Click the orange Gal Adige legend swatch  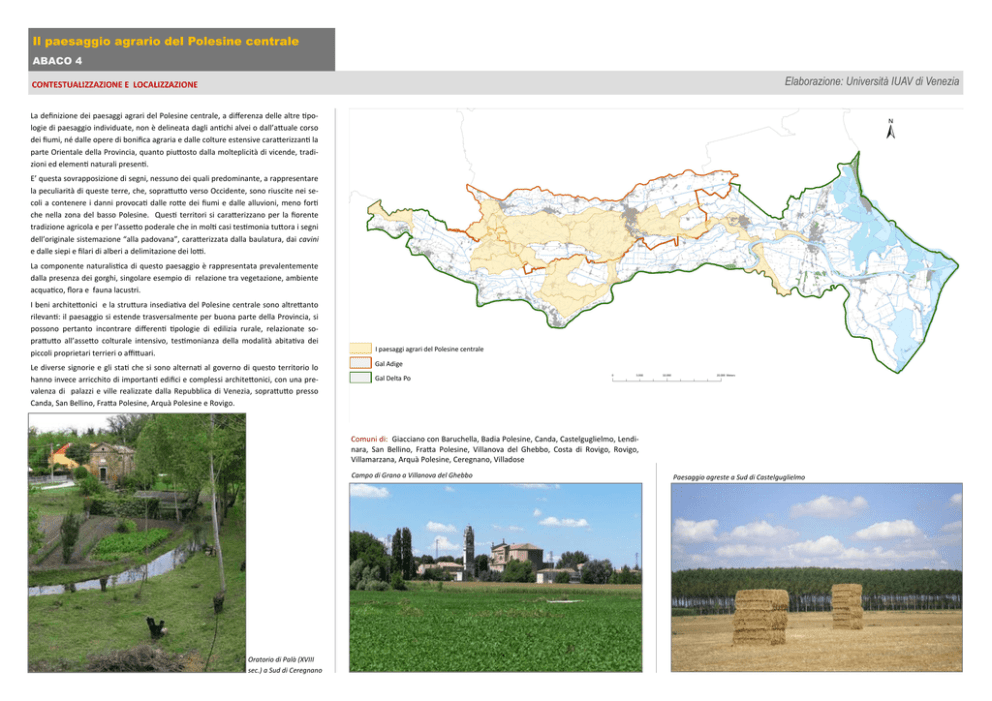360,363
